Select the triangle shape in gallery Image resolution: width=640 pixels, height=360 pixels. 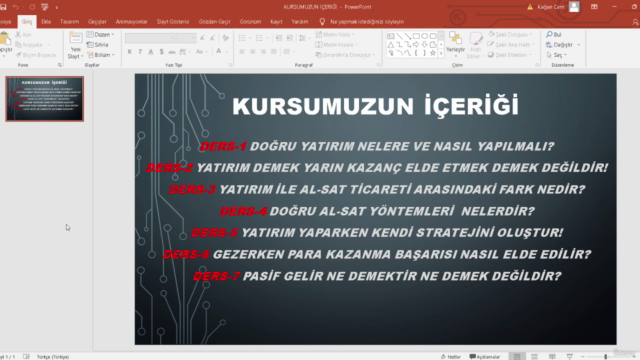pos(391,44)
